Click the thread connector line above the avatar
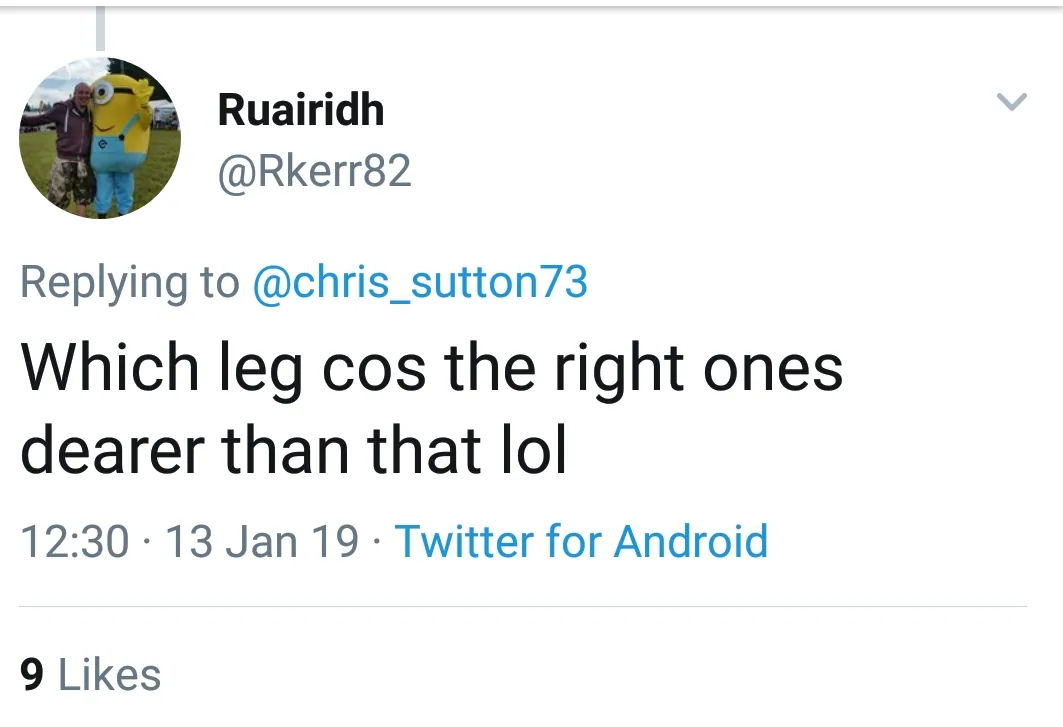This screenshot has width=1063, height=727. coord(100,28)
